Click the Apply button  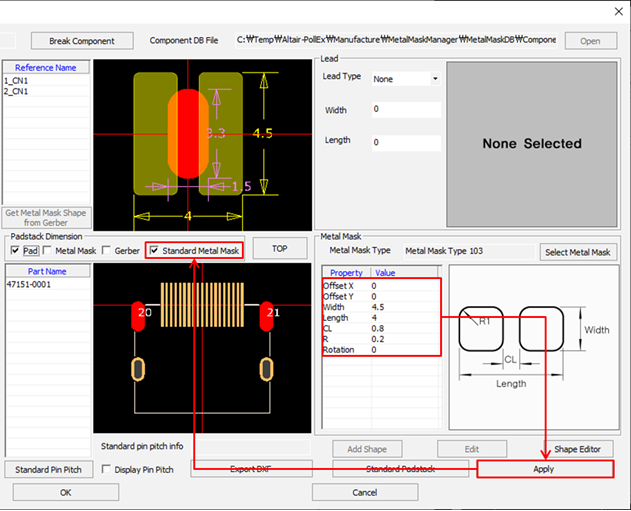pos(543,469)
